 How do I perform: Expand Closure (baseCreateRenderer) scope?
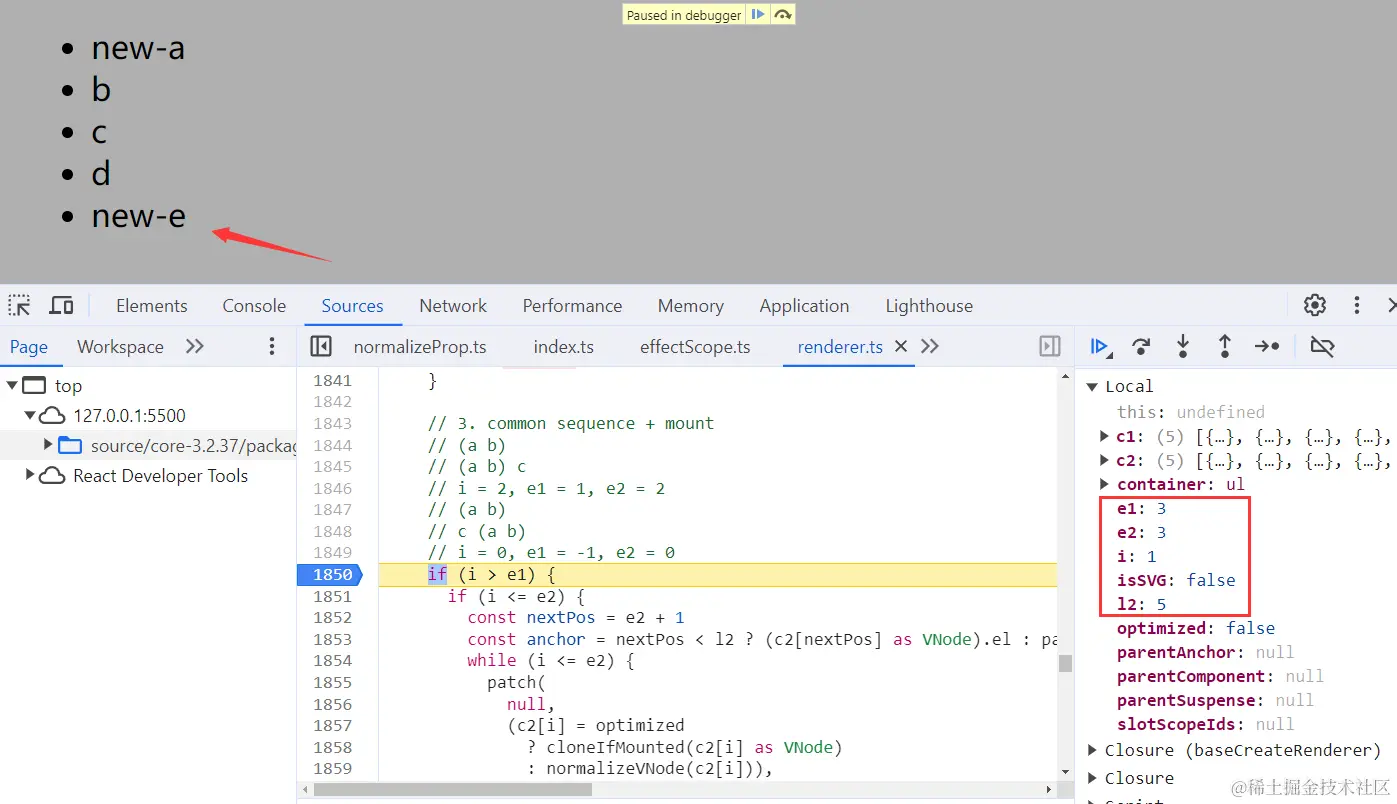click(1092, 750)
